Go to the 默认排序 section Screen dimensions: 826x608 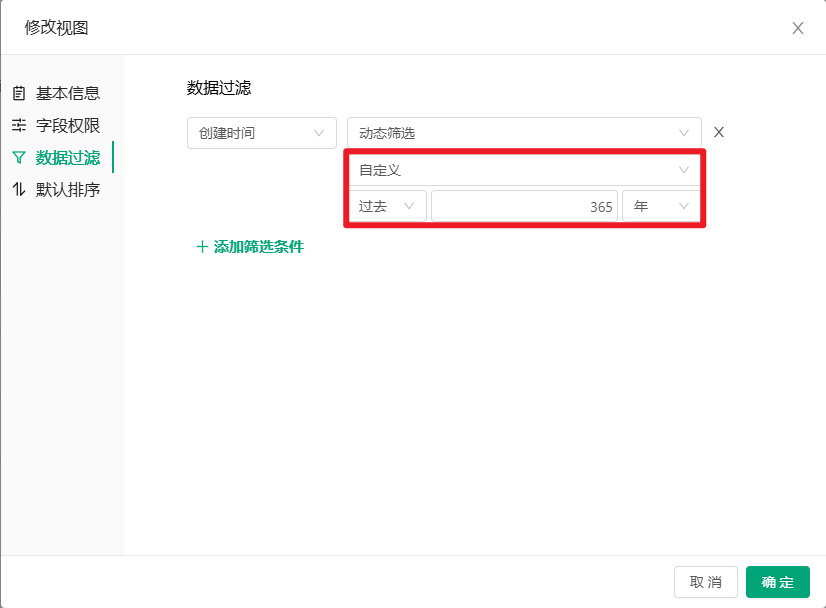pyautogui.click(x=67, y=190)
